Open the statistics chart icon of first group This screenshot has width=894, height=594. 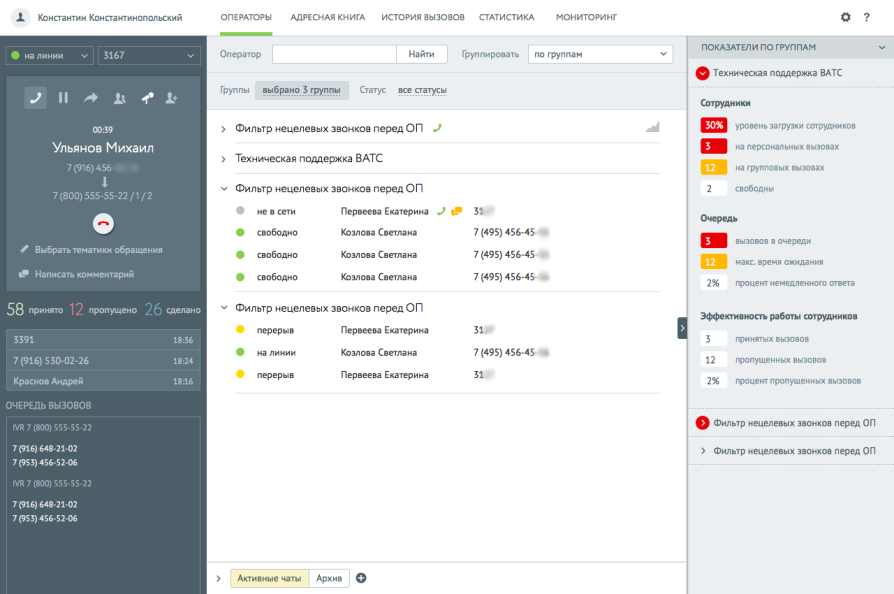652,127
